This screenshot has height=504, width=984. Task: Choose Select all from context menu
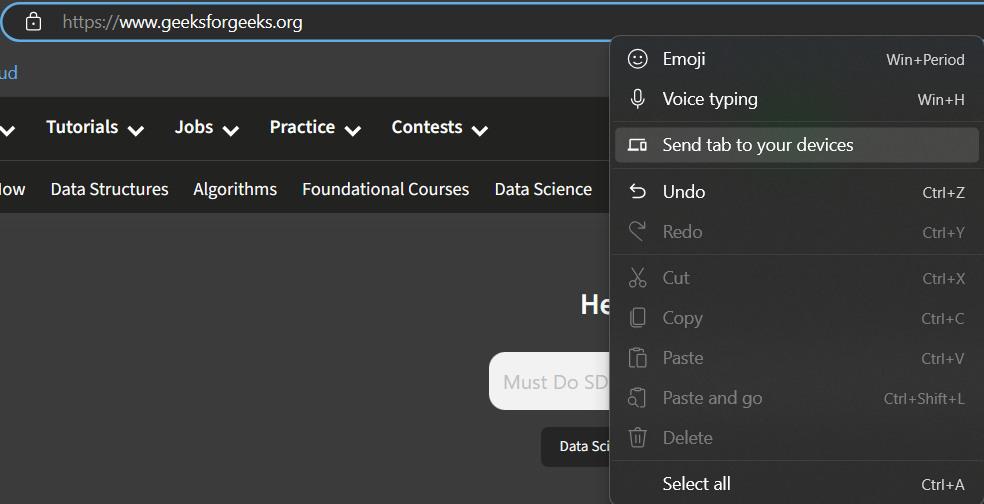pyautogui.click(x=696, y=484)
